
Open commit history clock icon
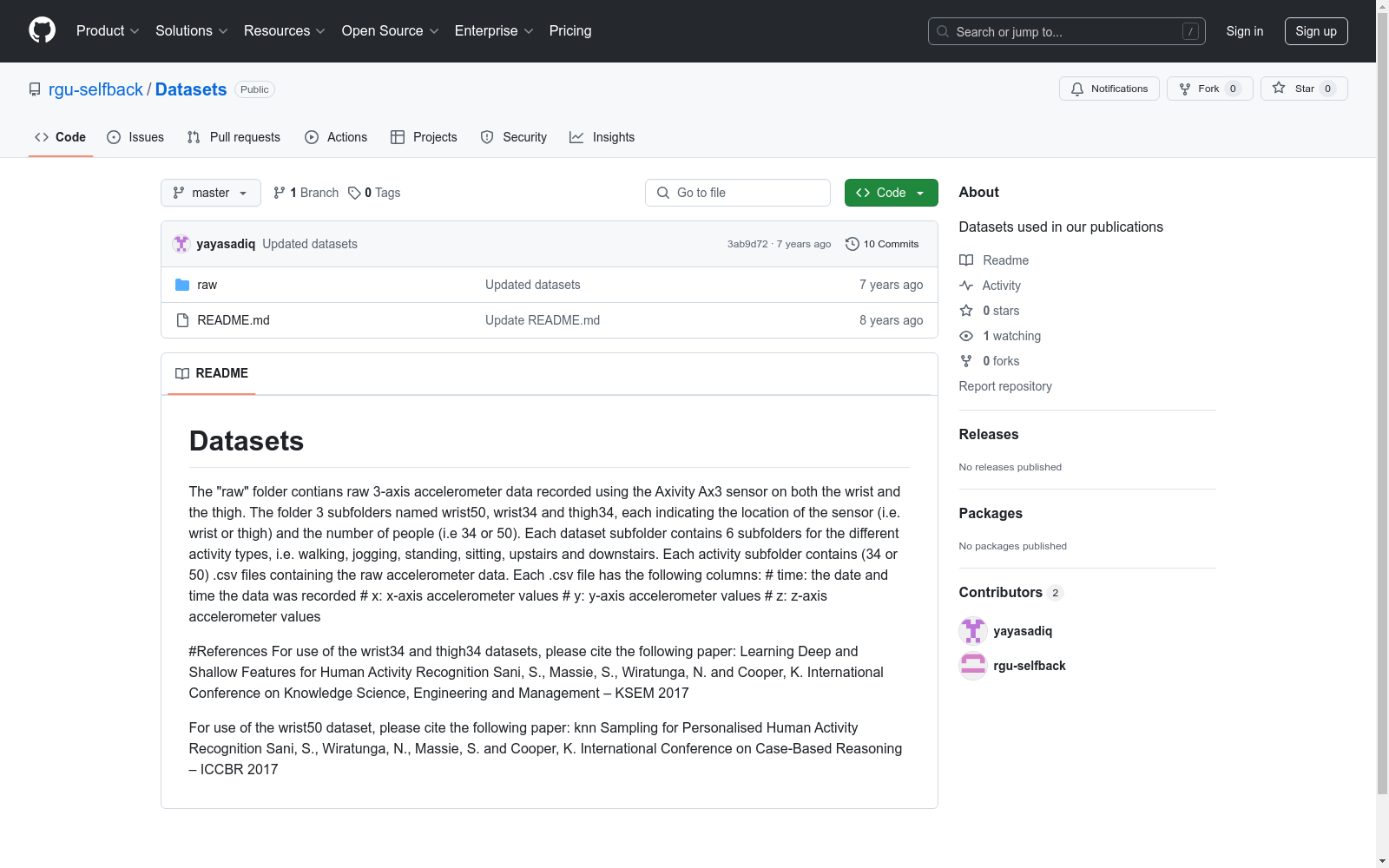pos(852,244)
